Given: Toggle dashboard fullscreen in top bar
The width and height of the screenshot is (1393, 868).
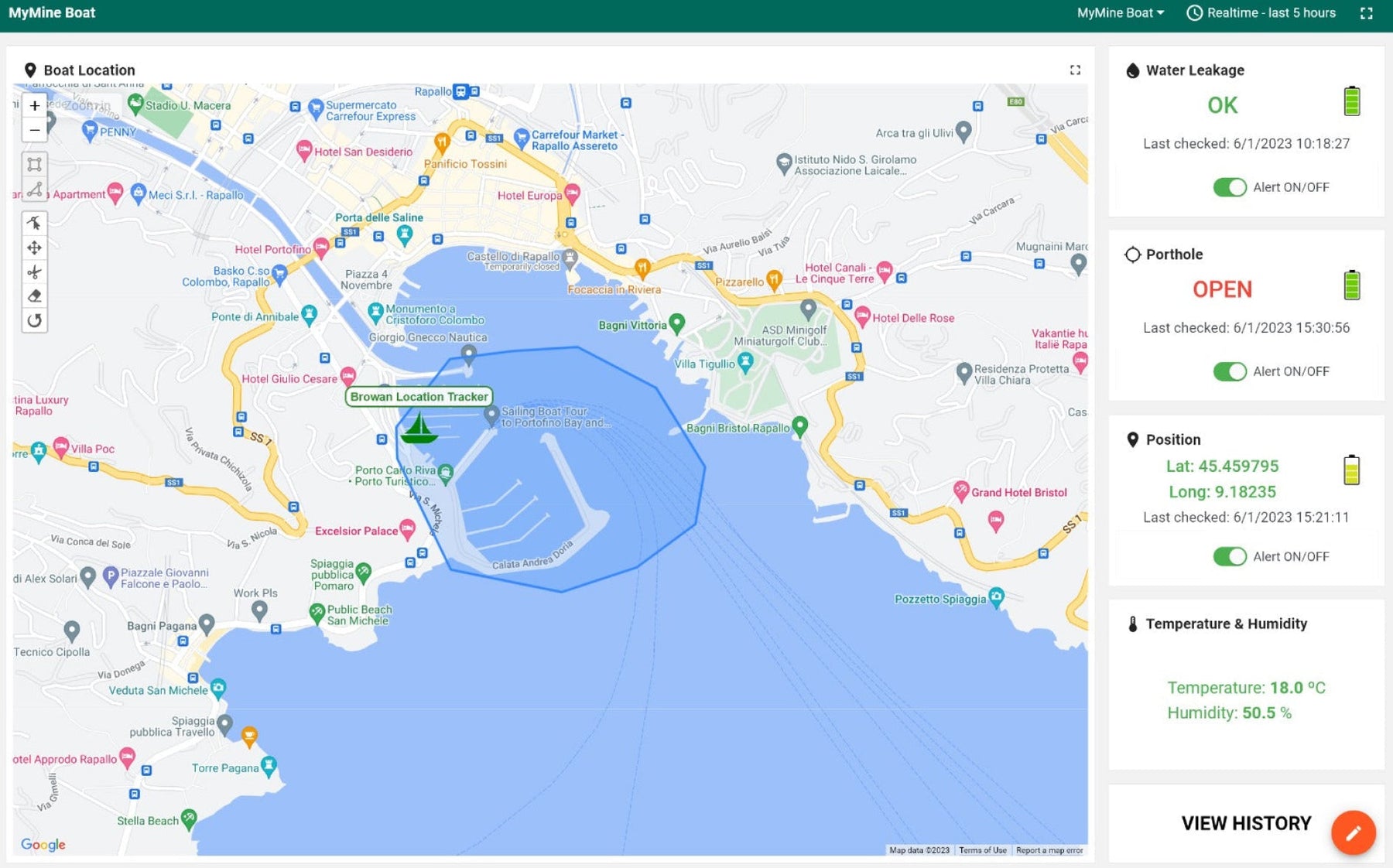Looking at the screenshot, I should (x=1367, y=13).
